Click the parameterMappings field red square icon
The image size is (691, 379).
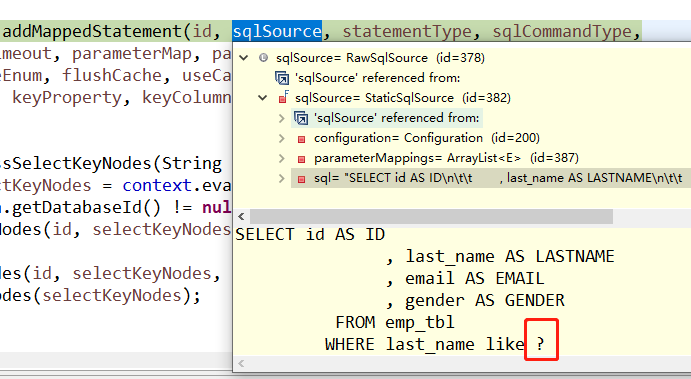[x=301, y=159]
